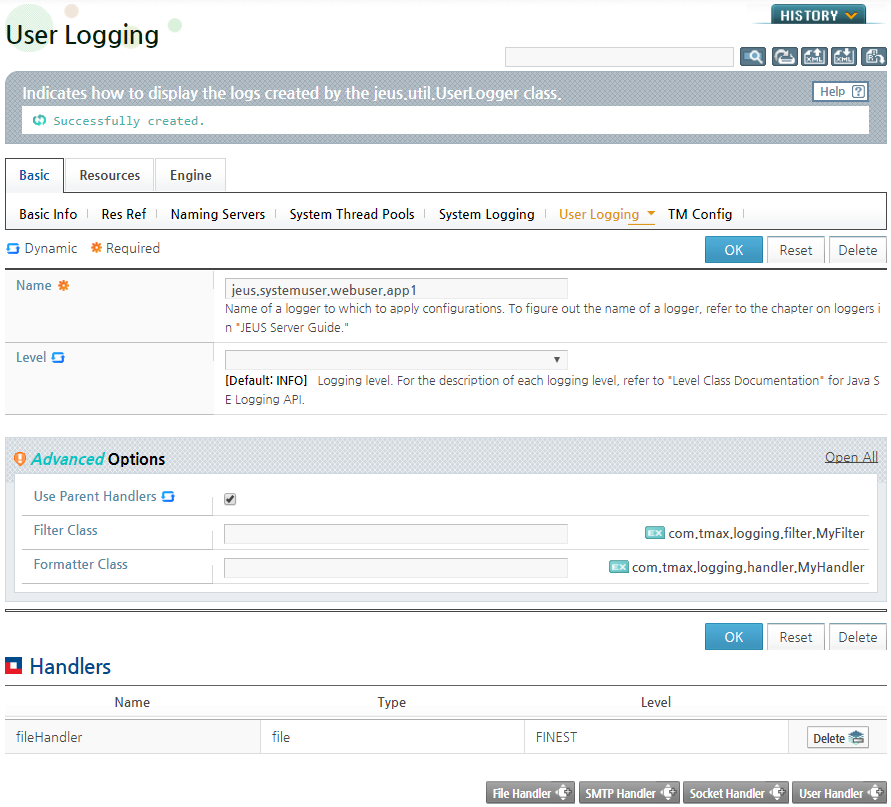Click the 'Successfully created.' message
891x807 pixels.
[128, 120]
